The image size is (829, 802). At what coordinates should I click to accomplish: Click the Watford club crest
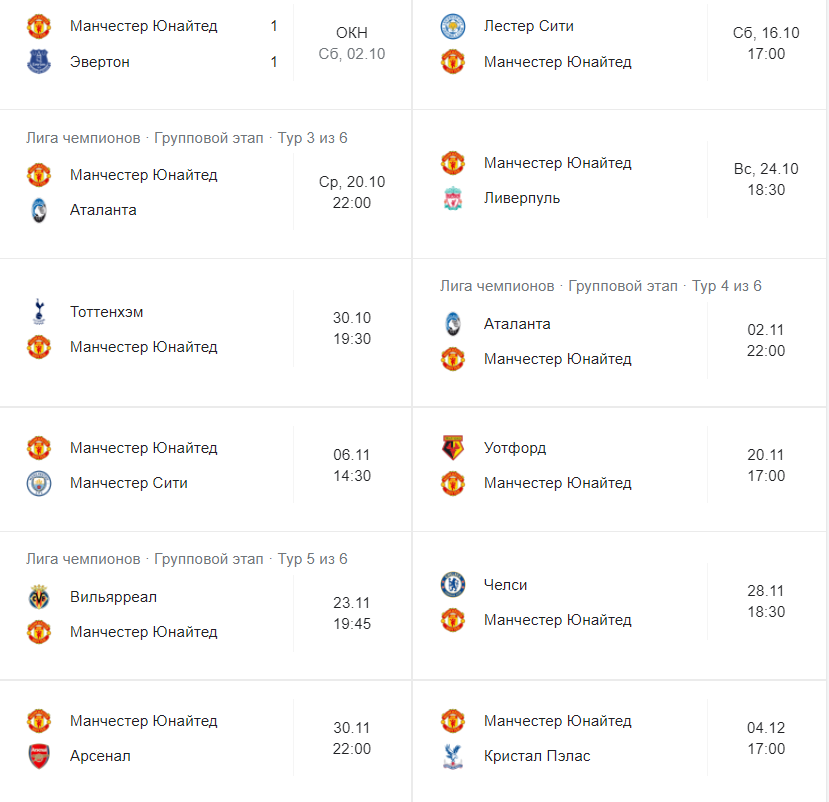click(453, 449)
